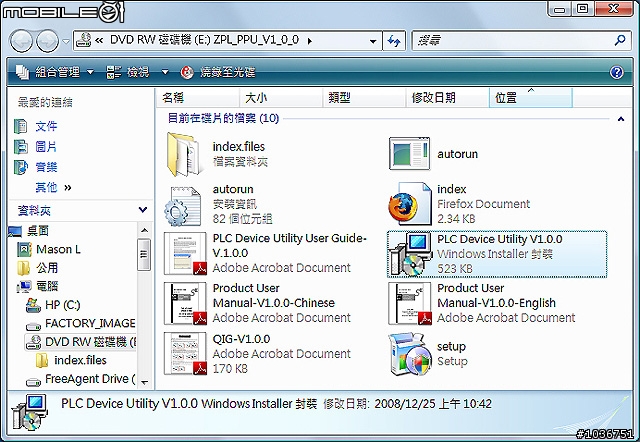Select the setup installer icon

410,354
